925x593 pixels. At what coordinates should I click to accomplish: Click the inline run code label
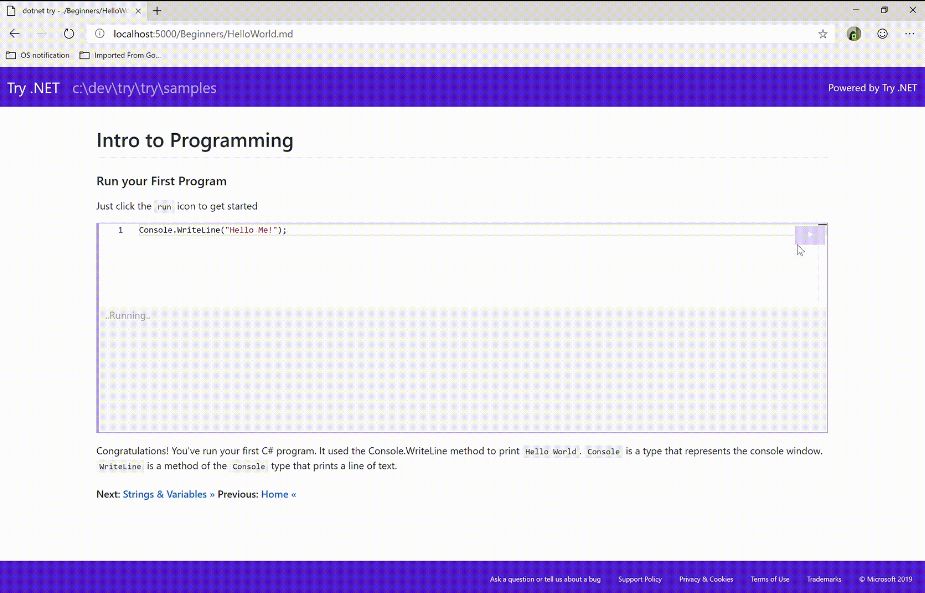(x=164, y=207)
